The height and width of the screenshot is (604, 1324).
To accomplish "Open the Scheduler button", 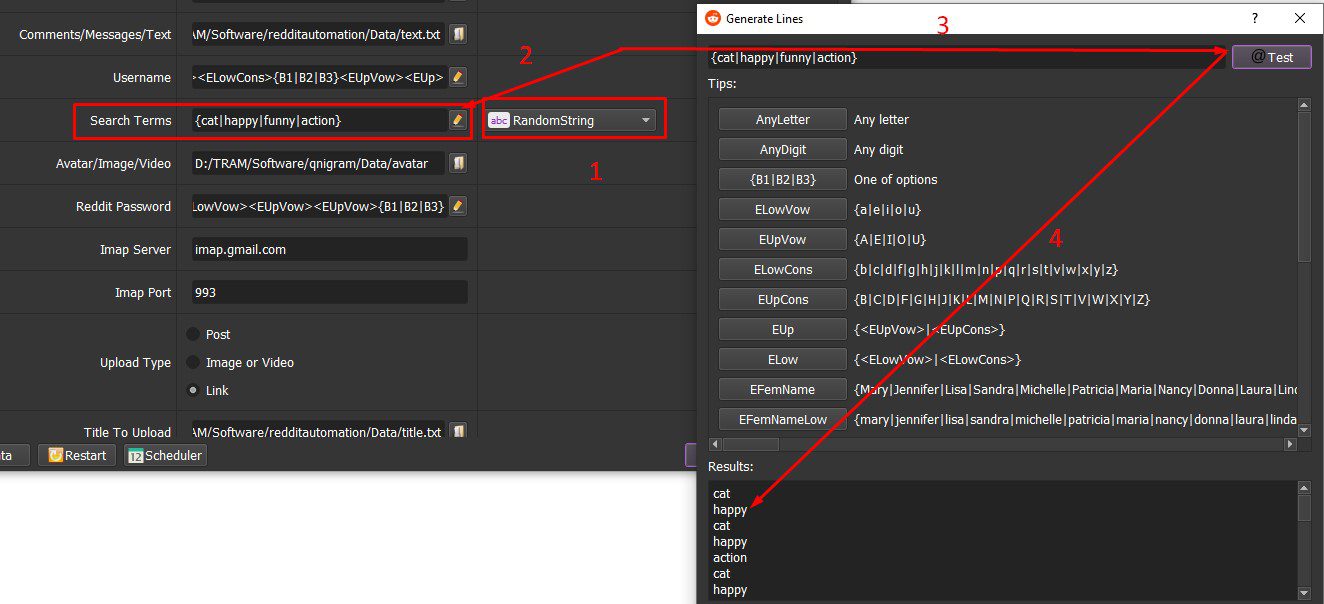I will click(165, 455).
